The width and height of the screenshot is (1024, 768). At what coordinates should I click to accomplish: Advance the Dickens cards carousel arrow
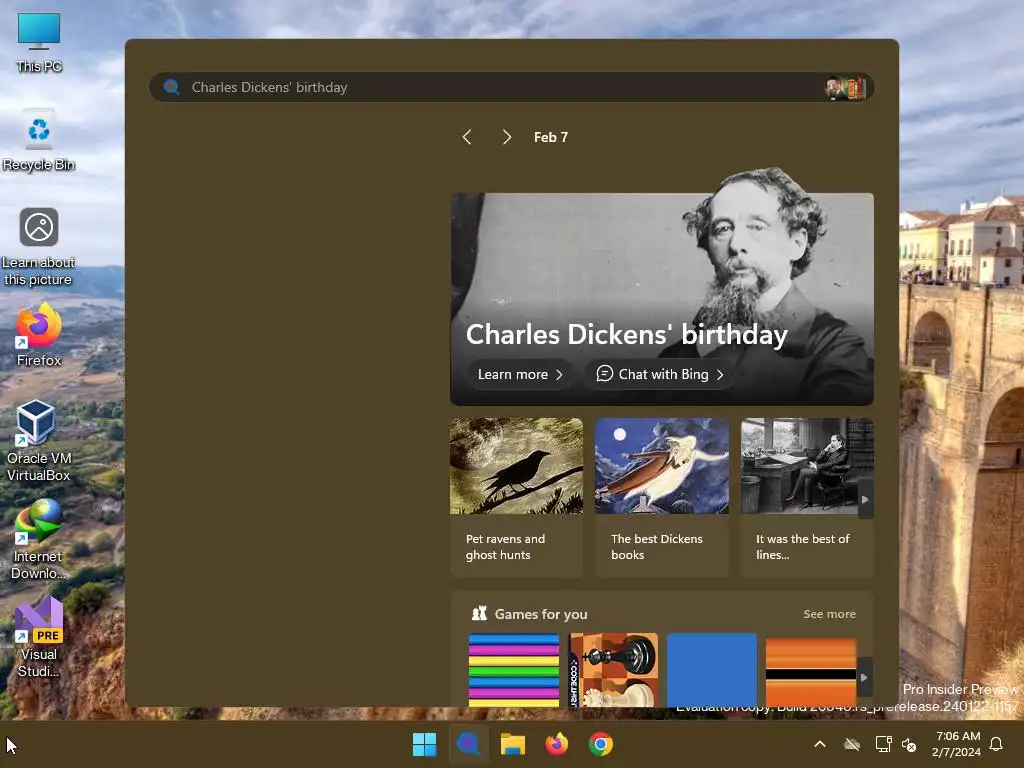(x=865, y=500)
